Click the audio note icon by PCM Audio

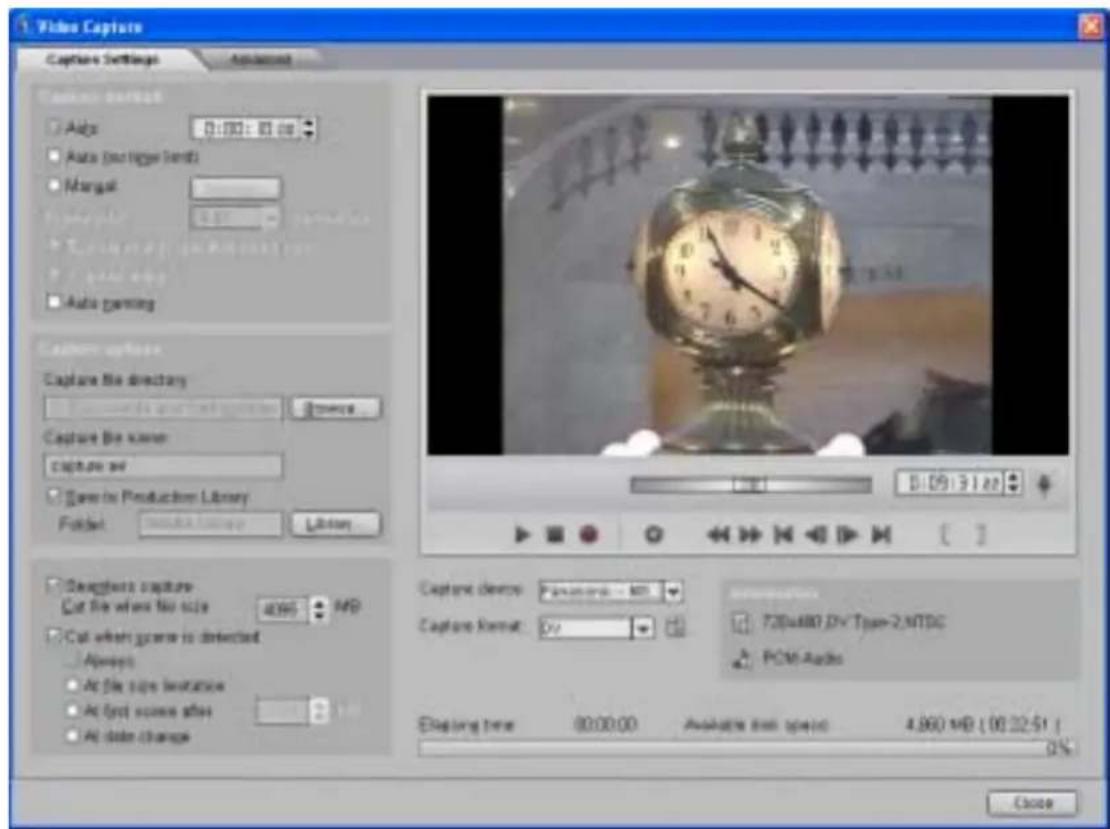pos(740,659)
